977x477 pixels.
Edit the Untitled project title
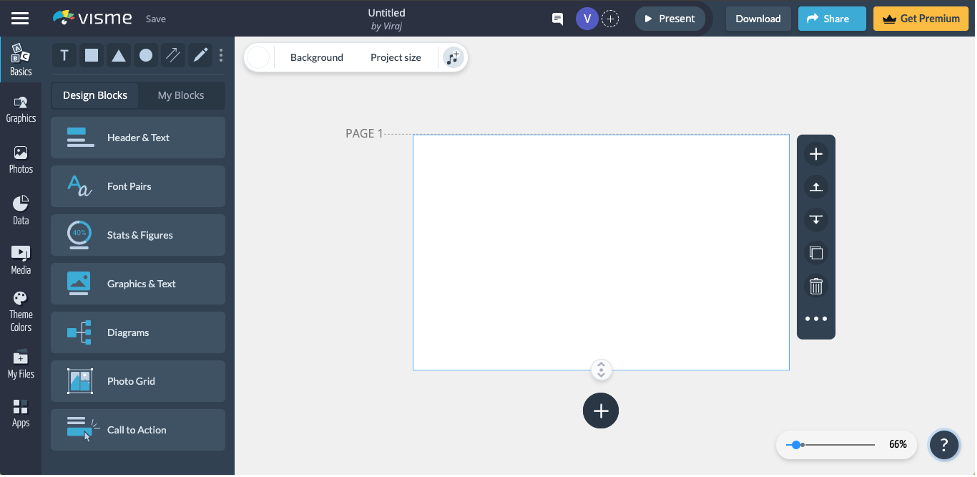pos(386,12)
